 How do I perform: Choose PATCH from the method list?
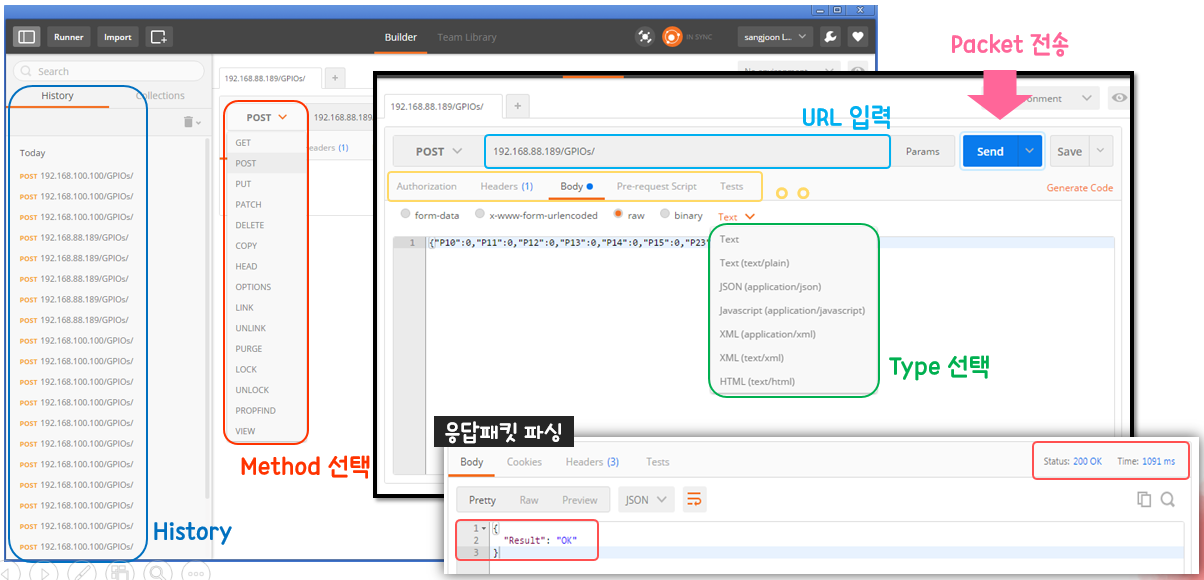click(248, 205)
